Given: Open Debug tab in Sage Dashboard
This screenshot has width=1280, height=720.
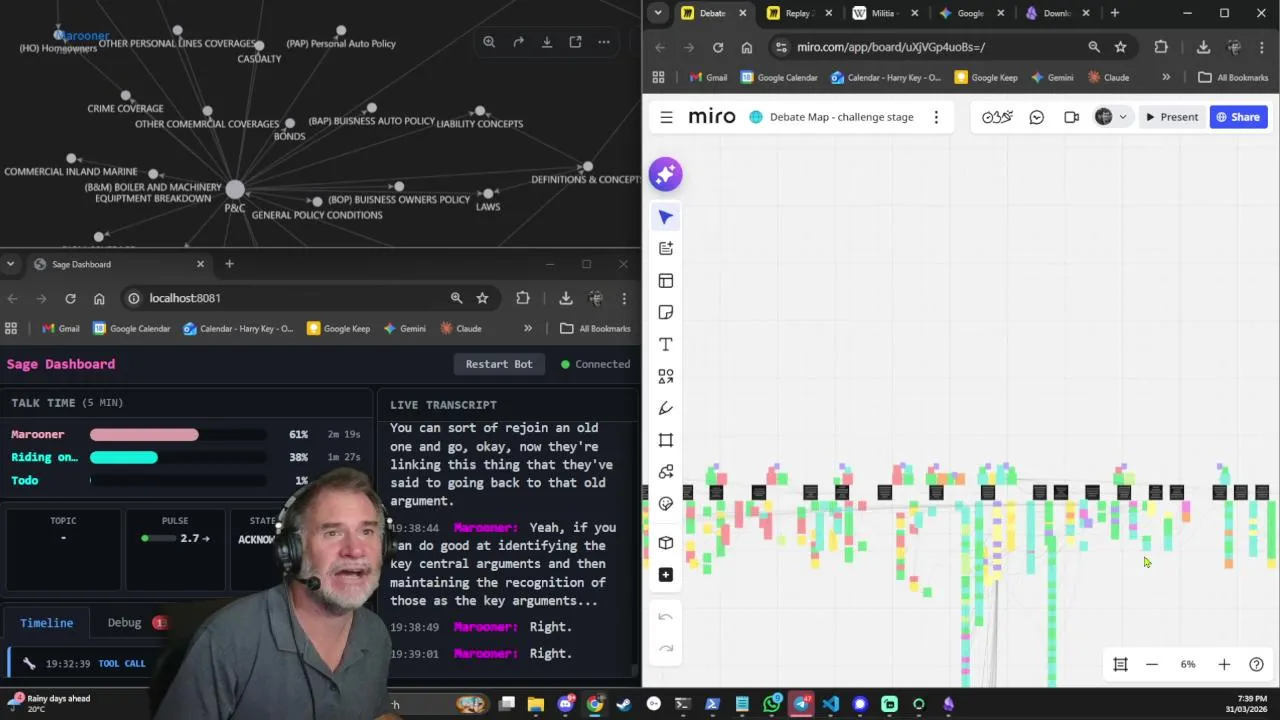Looking at the screenshot, I should (124, 622).
